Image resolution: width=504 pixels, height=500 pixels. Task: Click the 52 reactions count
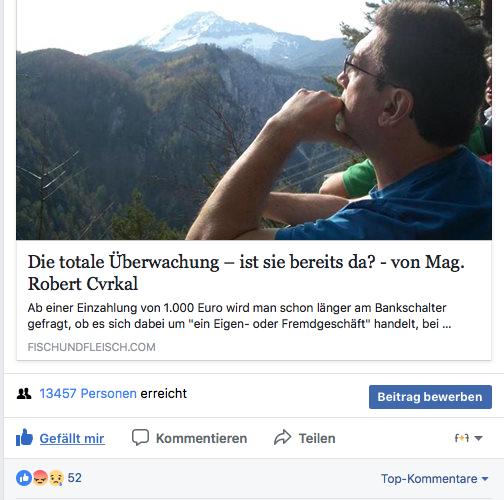pyautogui.click(x=74, y=478)
